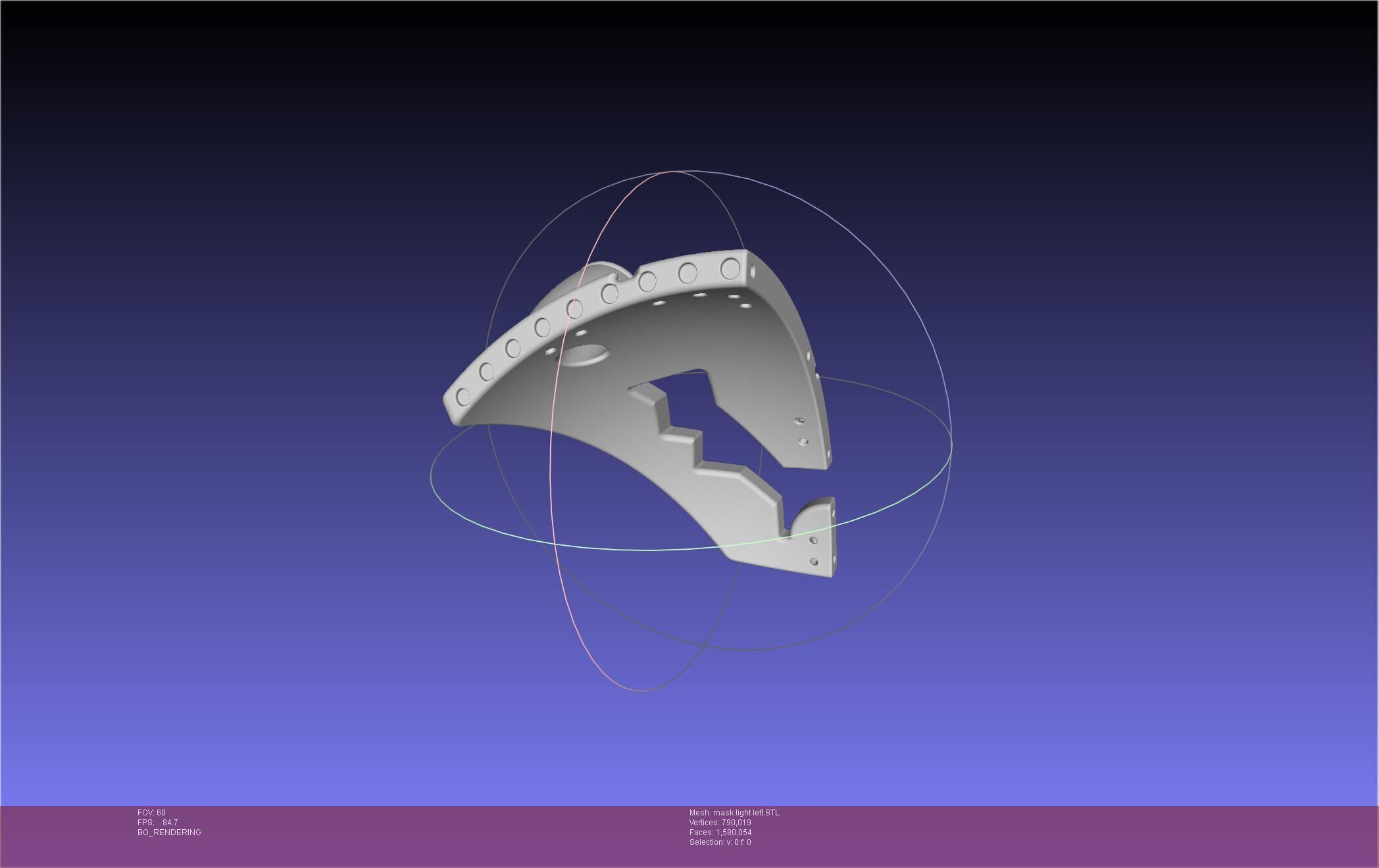Image resolution: width=1379 pixels, height=868 pixels.
Task: Click the Selection v: 0 f: 0 text
Action: (720, 842)
